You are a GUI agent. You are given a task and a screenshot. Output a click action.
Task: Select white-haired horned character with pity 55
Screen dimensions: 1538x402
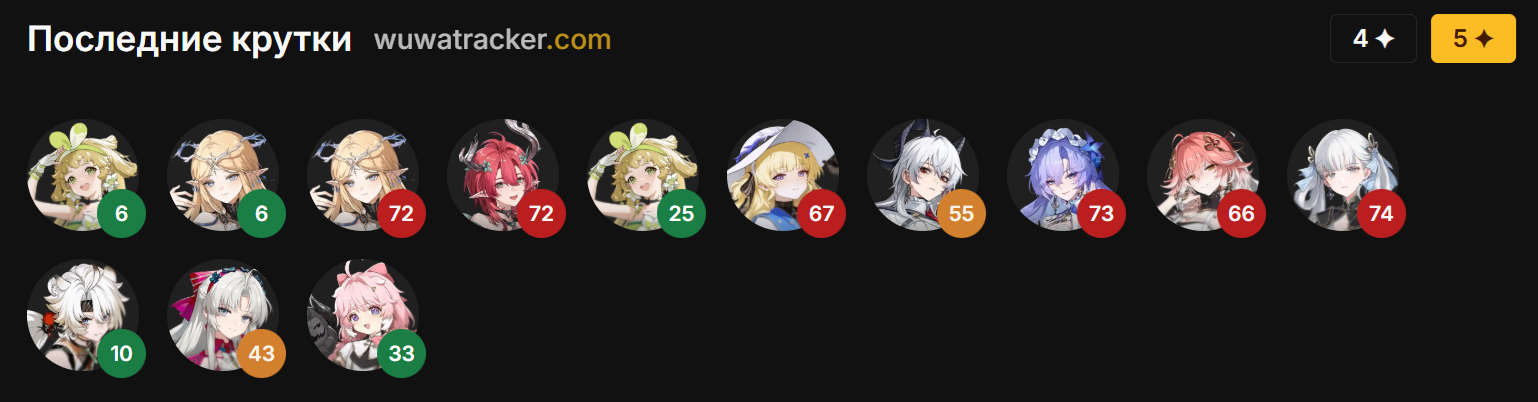coord(923,176)
